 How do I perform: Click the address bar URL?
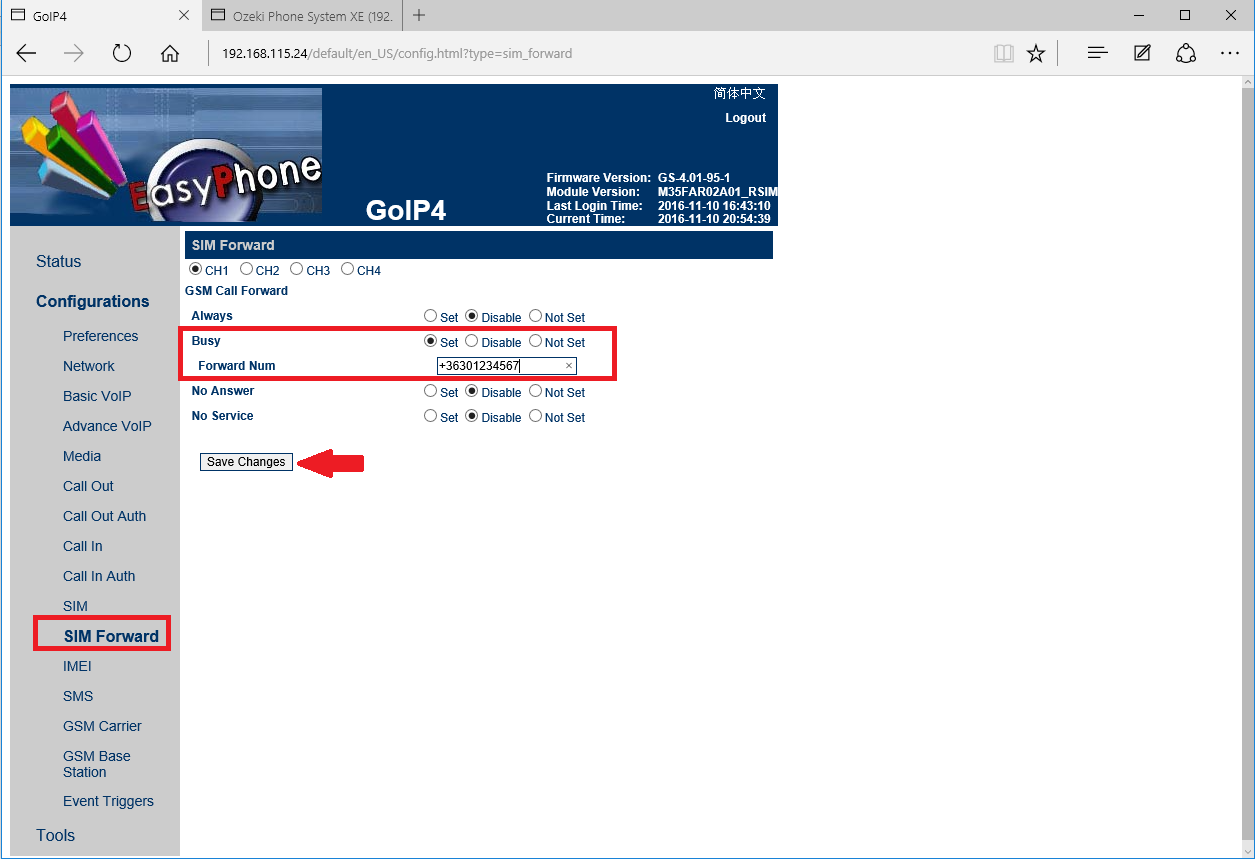[x=397, y=54]
